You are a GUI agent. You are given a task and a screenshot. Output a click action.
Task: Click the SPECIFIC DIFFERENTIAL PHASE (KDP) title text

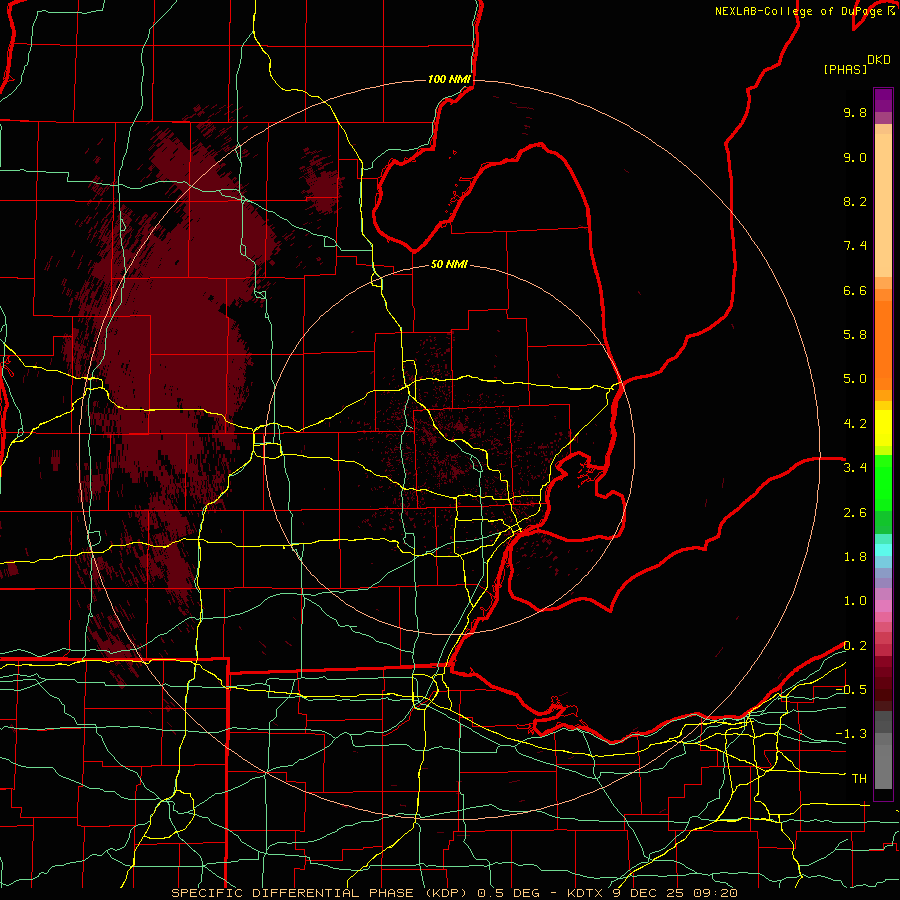coord(319,893)
